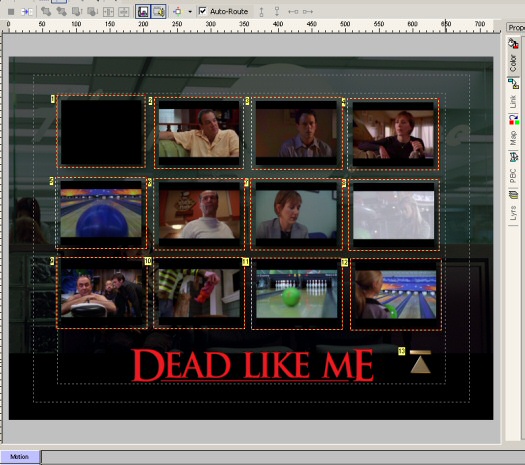525x465 pixels.
Task: Select thumbnail with striped sleeve and red cloth
Action: (199, 293)
